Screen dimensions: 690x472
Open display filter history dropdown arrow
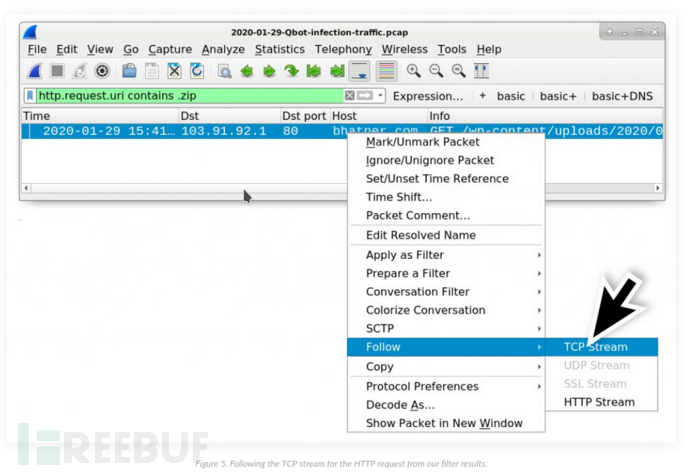379,96
